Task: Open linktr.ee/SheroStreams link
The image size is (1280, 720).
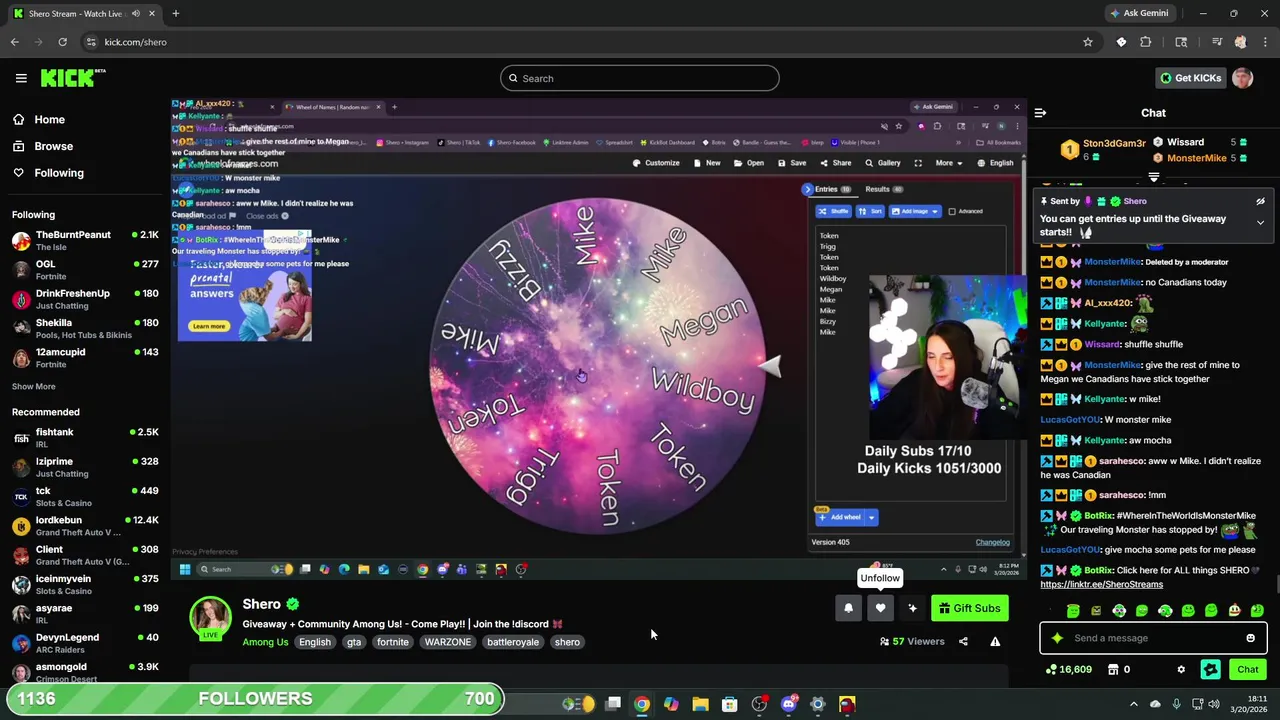Action: coord(1101,584)
